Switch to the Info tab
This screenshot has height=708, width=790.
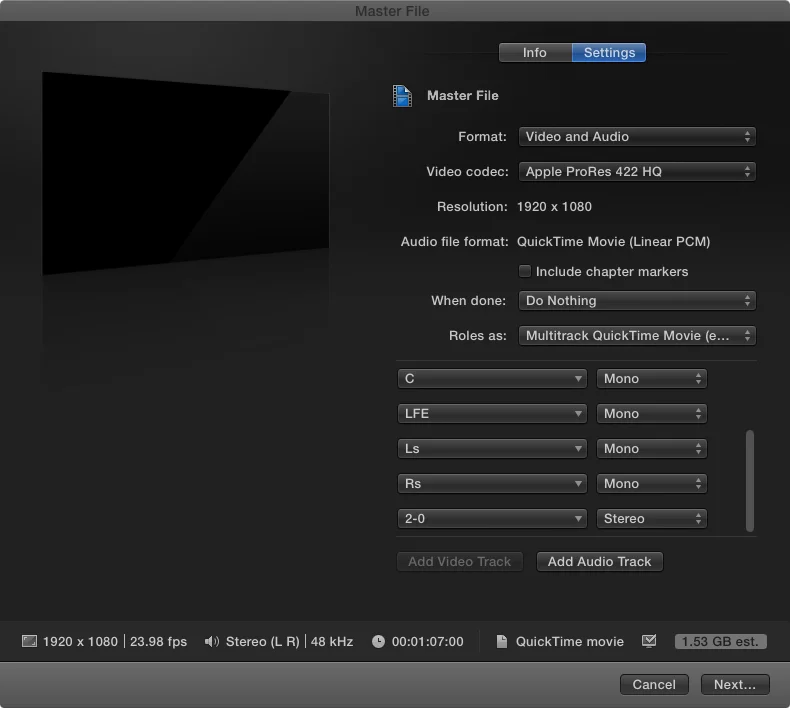535,52
